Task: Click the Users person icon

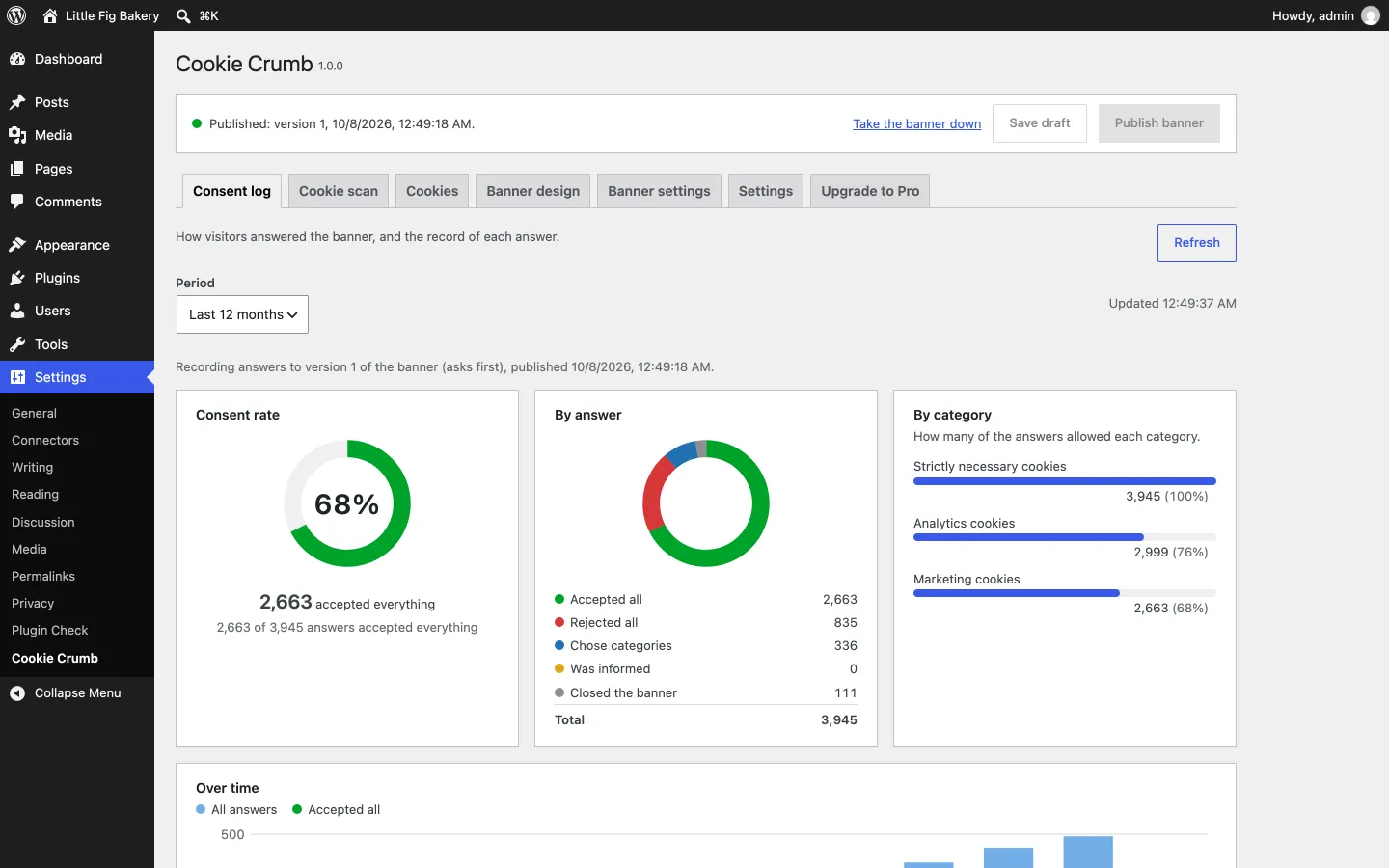Action: 17,311
